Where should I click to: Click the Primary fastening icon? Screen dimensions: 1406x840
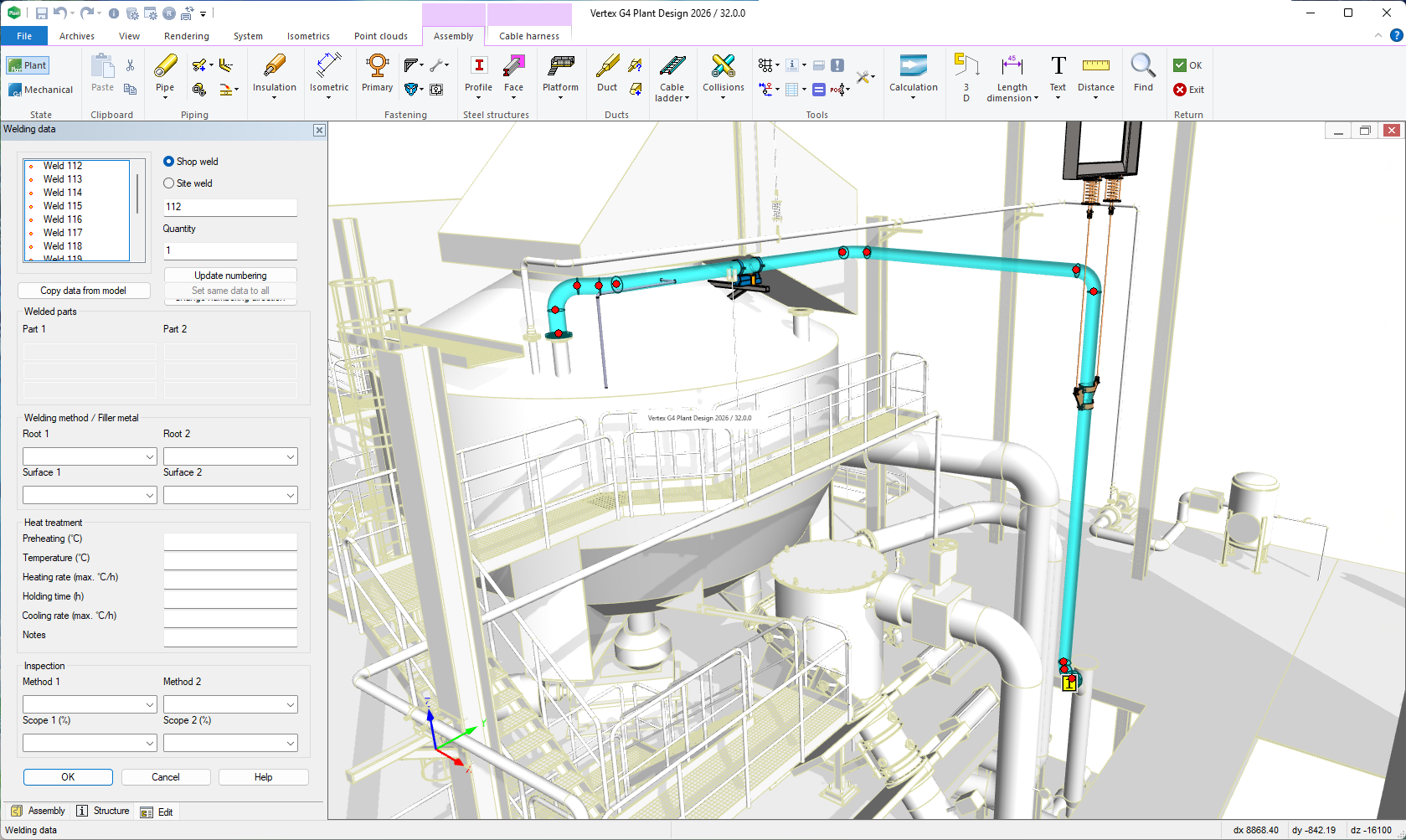click(x=377, y=66)
